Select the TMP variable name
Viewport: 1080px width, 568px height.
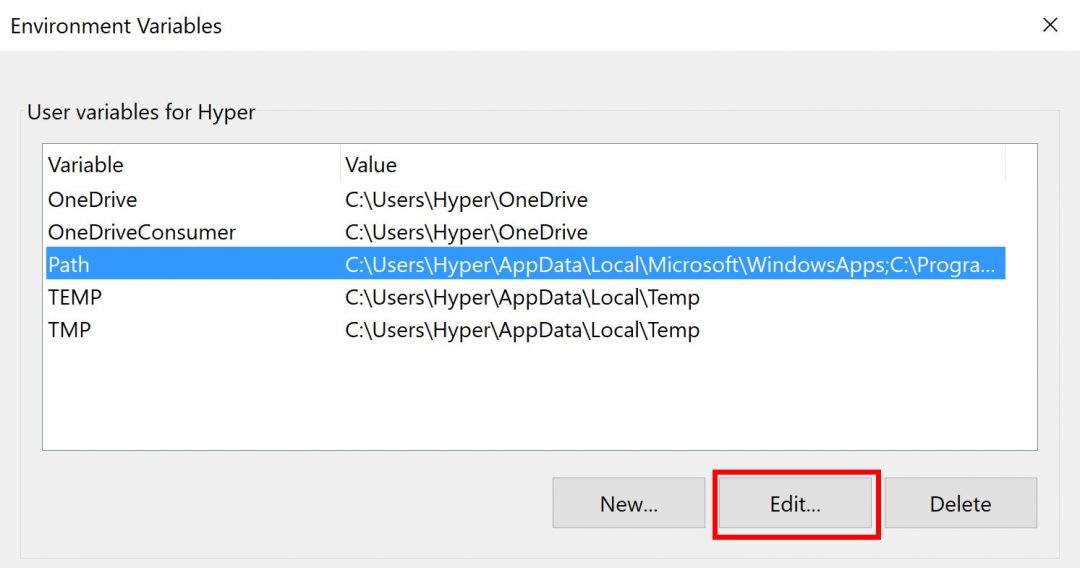(x=69, y=330)
